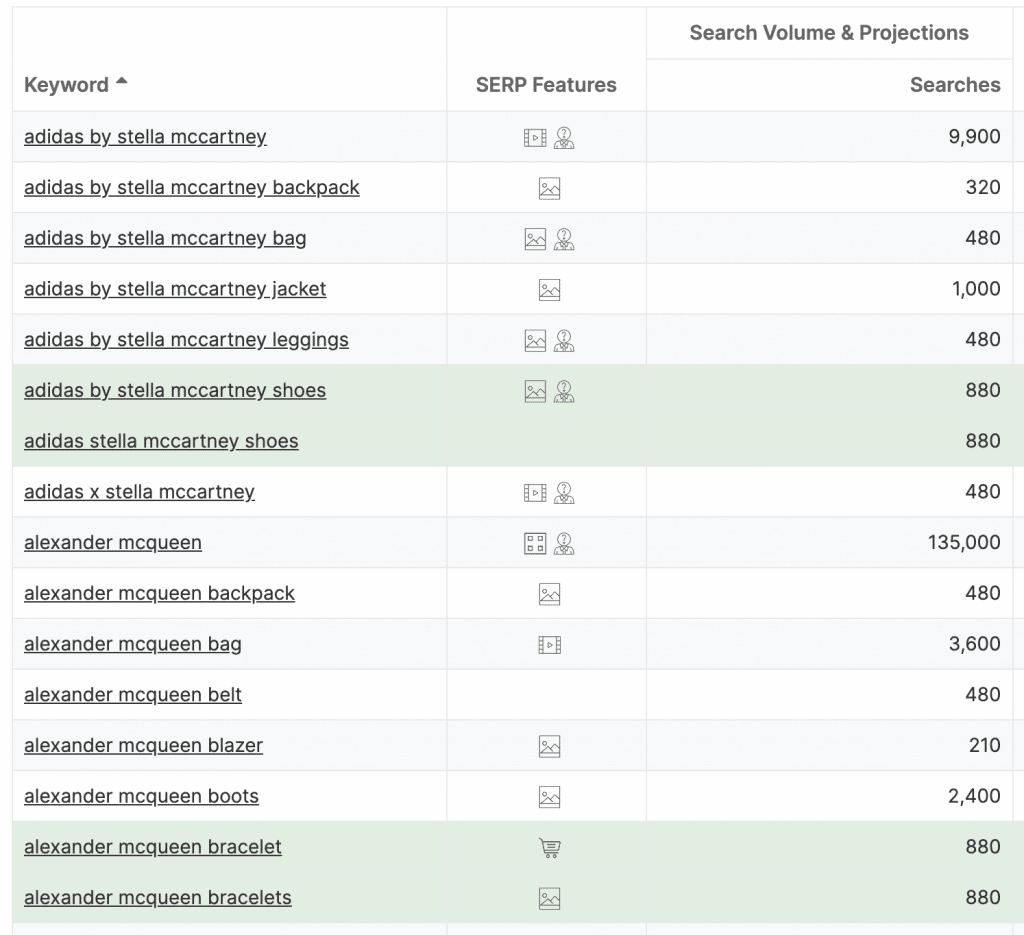Select image icon in the backpack row for adidas by stella mccartney
This screenshot has height=935, width=1024.
pyautogui.click(x=549, y=189)
